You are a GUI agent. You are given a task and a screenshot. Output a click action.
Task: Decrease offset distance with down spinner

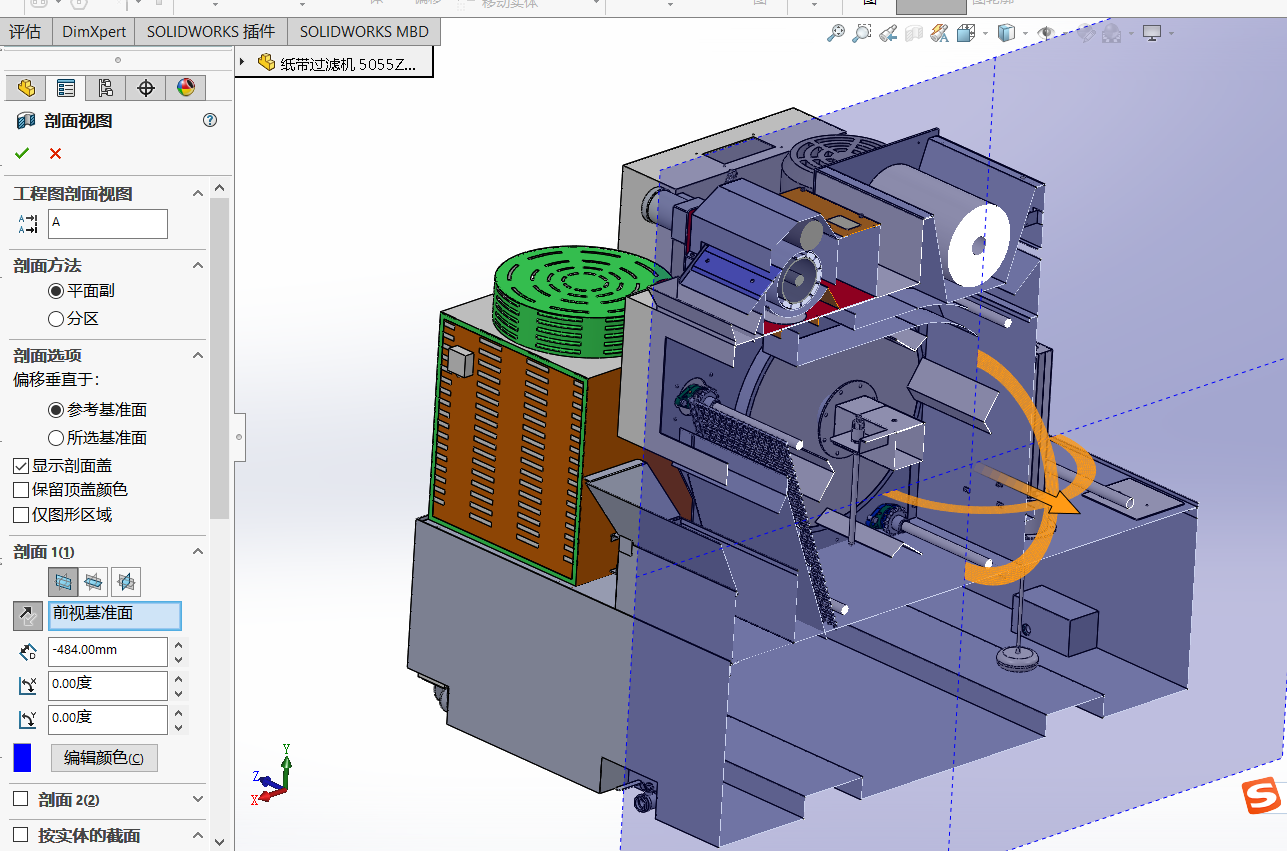[x=179, y=659]
